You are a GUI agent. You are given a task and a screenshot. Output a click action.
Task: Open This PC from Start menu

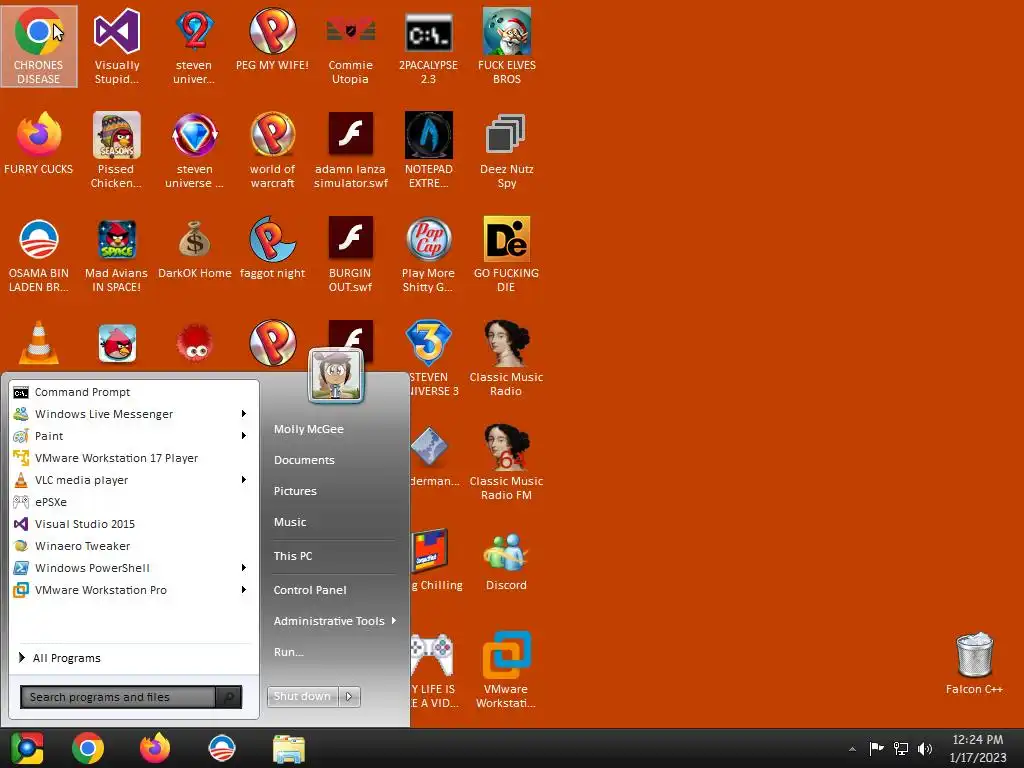point(293,556)
